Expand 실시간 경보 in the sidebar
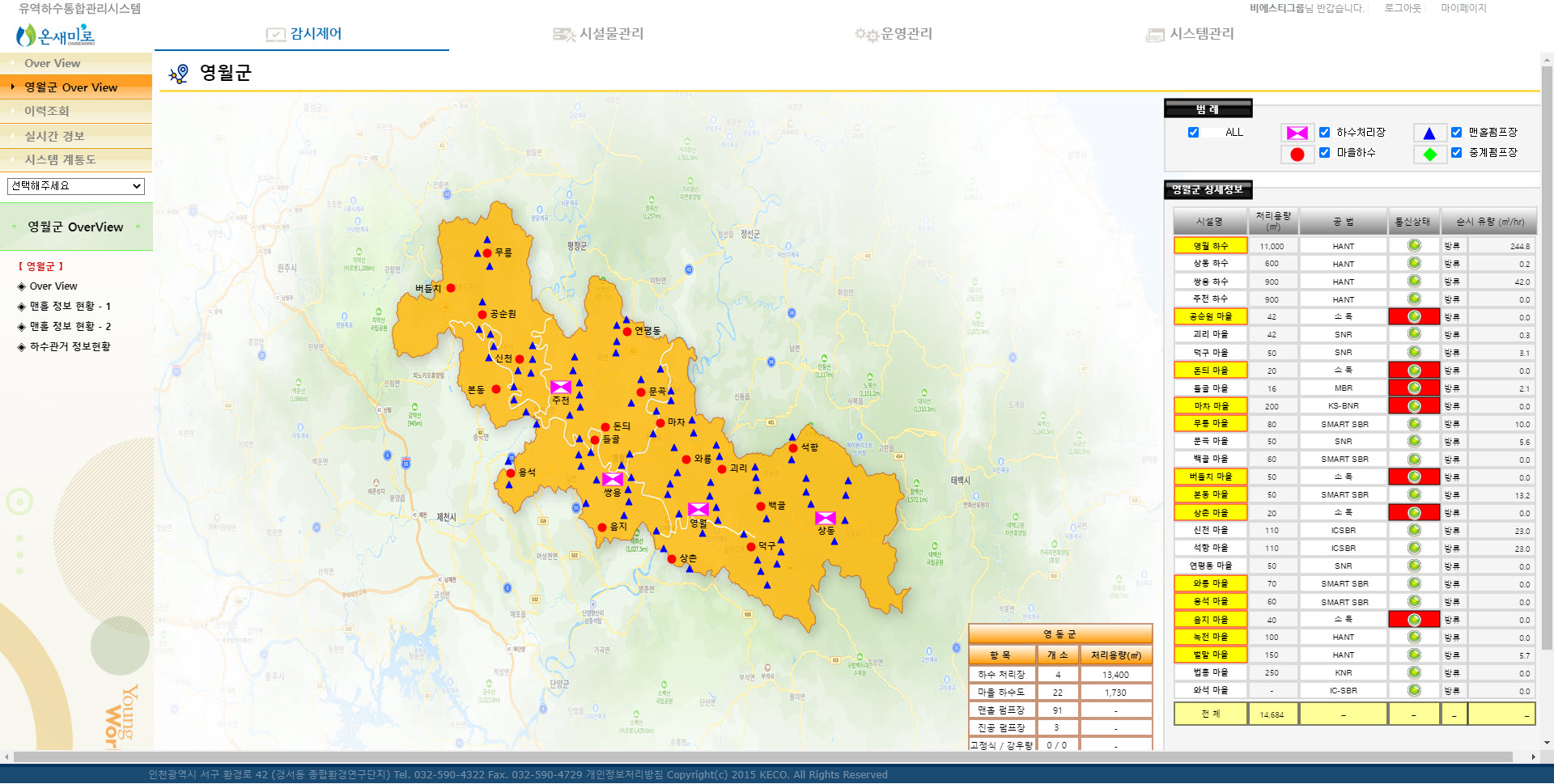Image resolution: width=1554 pixels, height=784 pixels. (76, 136)
